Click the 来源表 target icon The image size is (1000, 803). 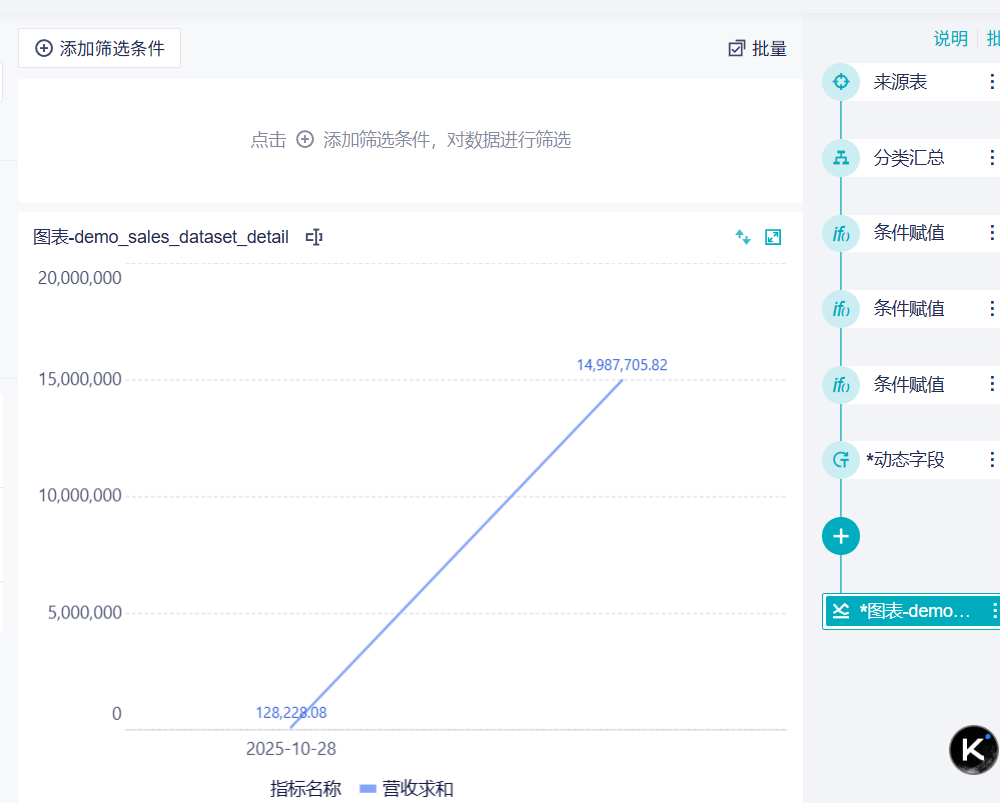841,82
